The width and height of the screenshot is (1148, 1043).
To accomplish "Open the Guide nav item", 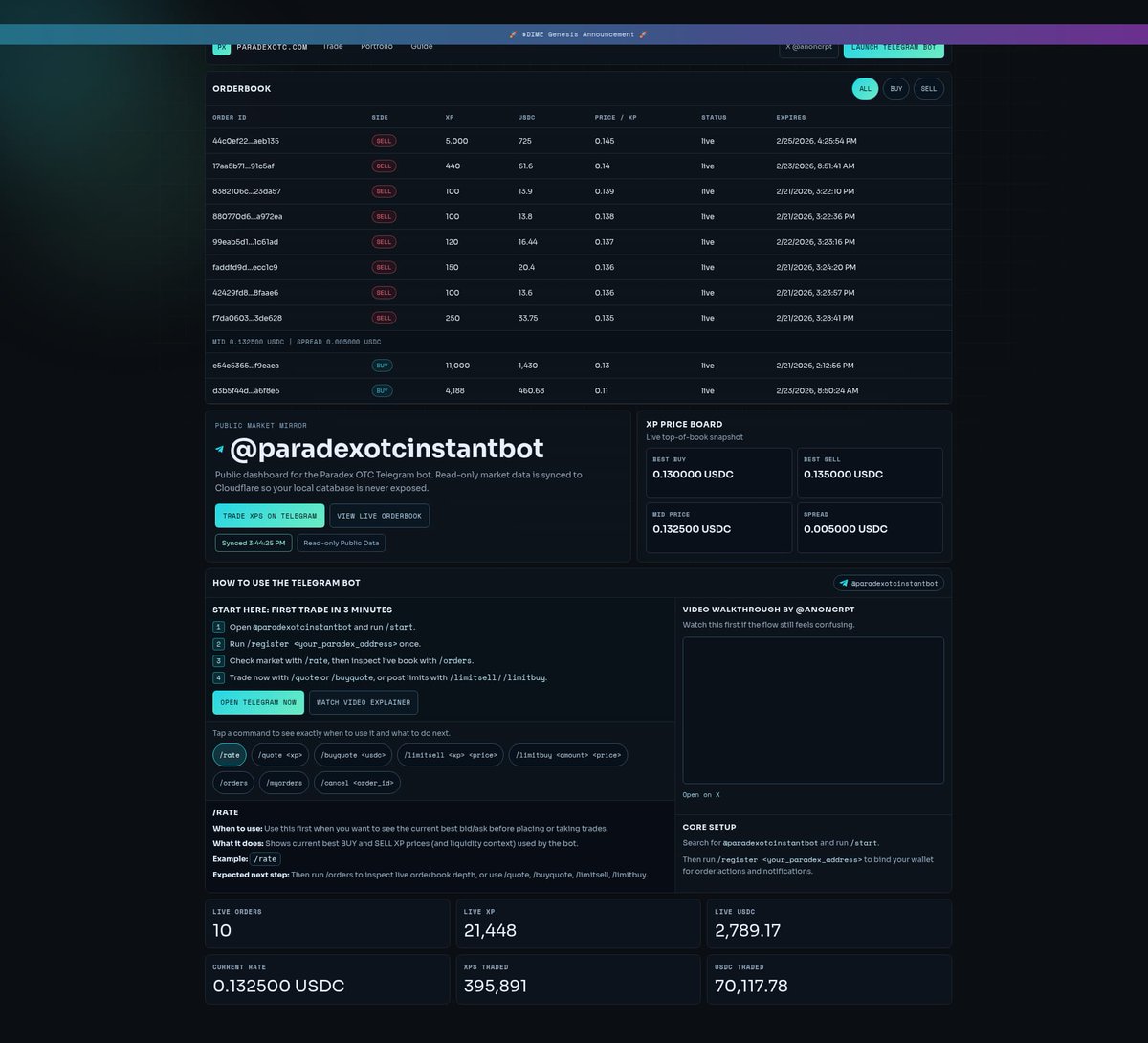I will [422, 47].
